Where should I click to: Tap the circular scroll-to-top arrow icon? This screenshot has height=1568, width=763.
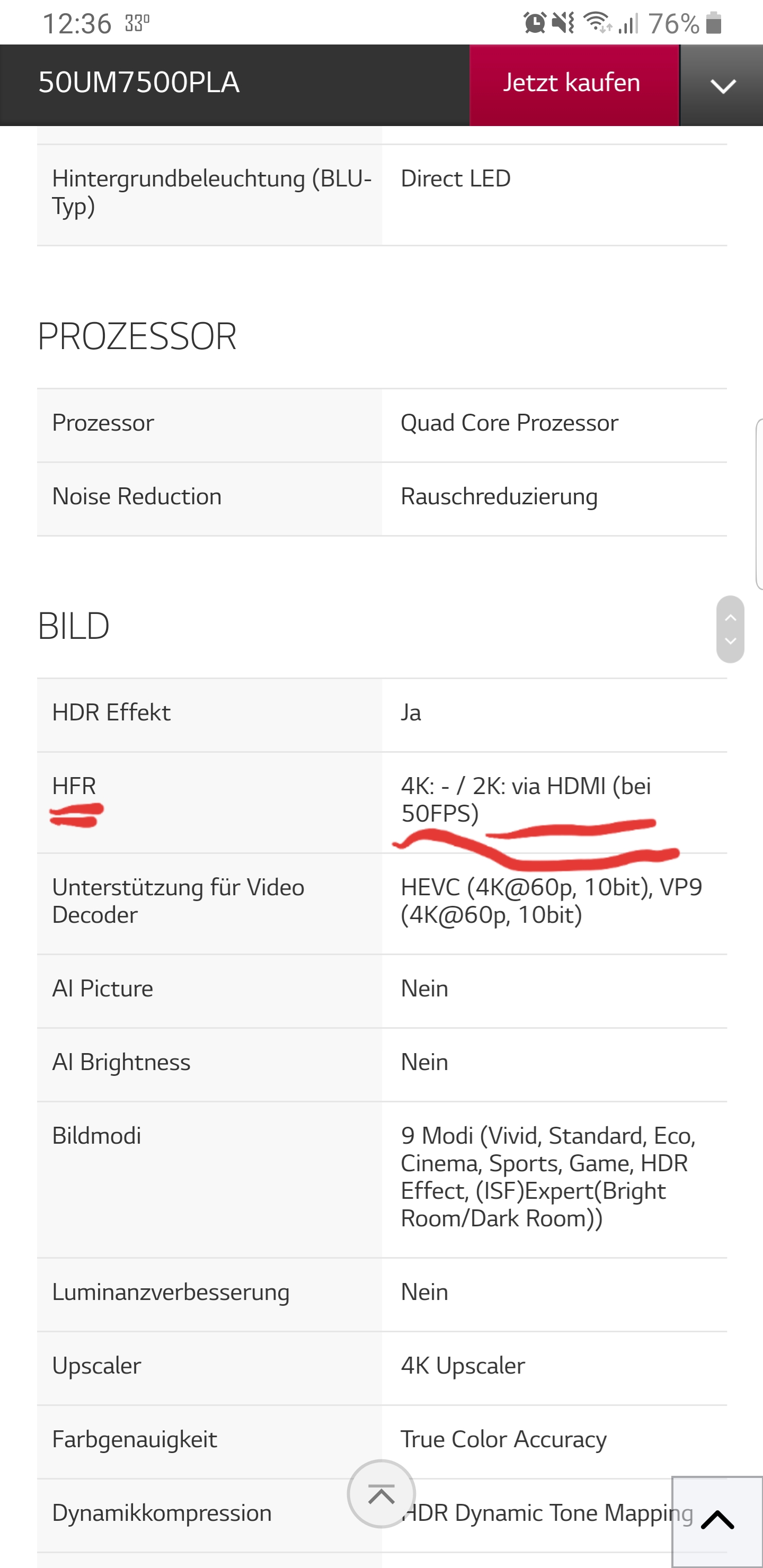(x=381, y=1494)
